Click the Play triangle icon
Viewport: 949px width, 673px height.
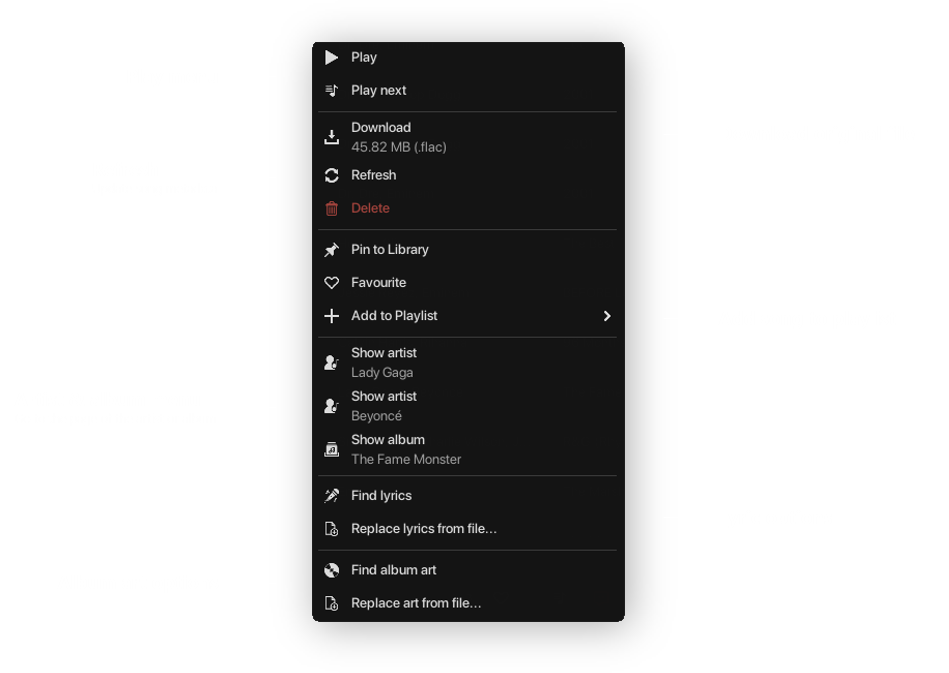click(332, 58)
